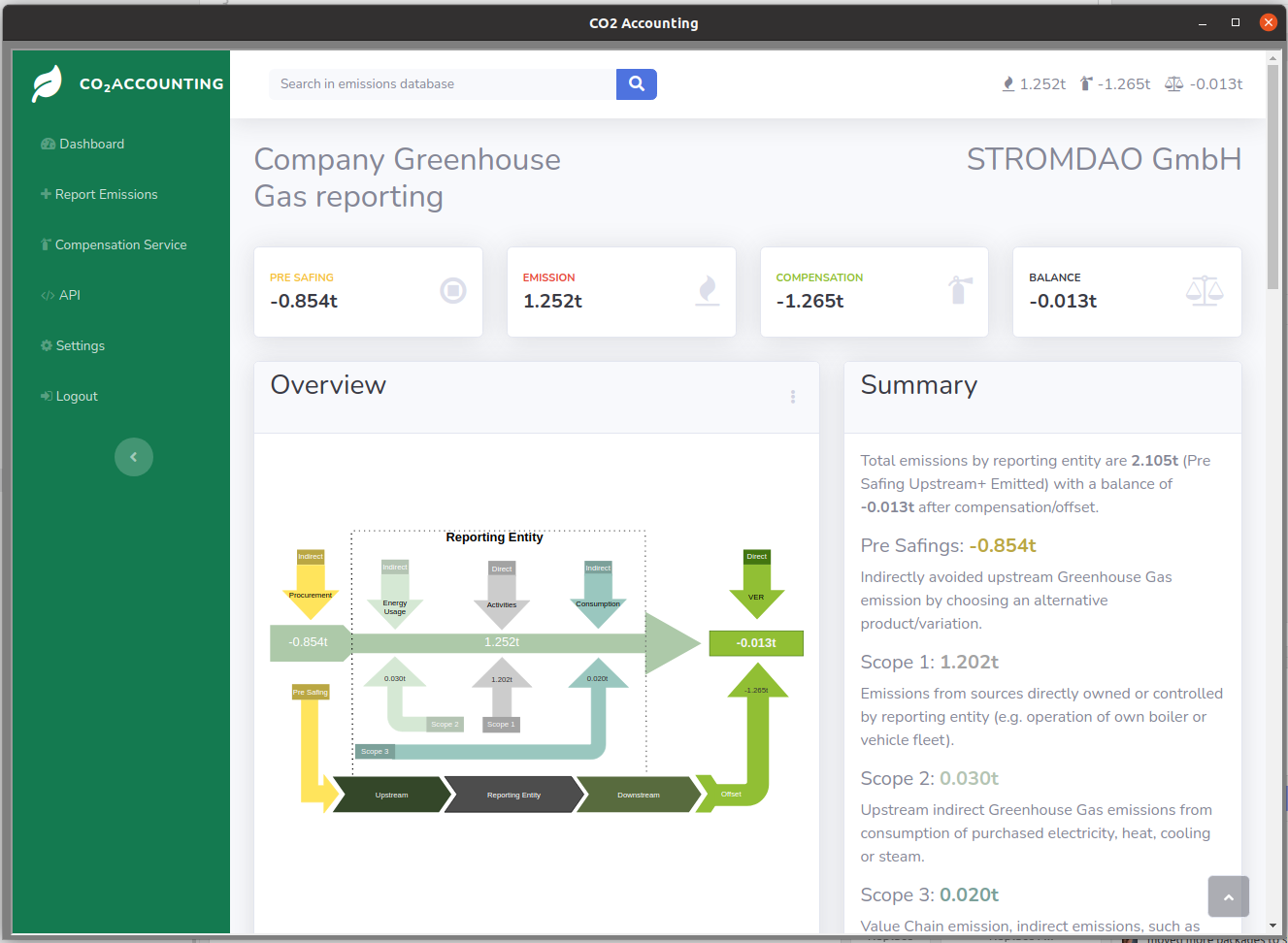
Task: Click the Pre Safings -0.854t summary value
Action: click(1003, 545)
